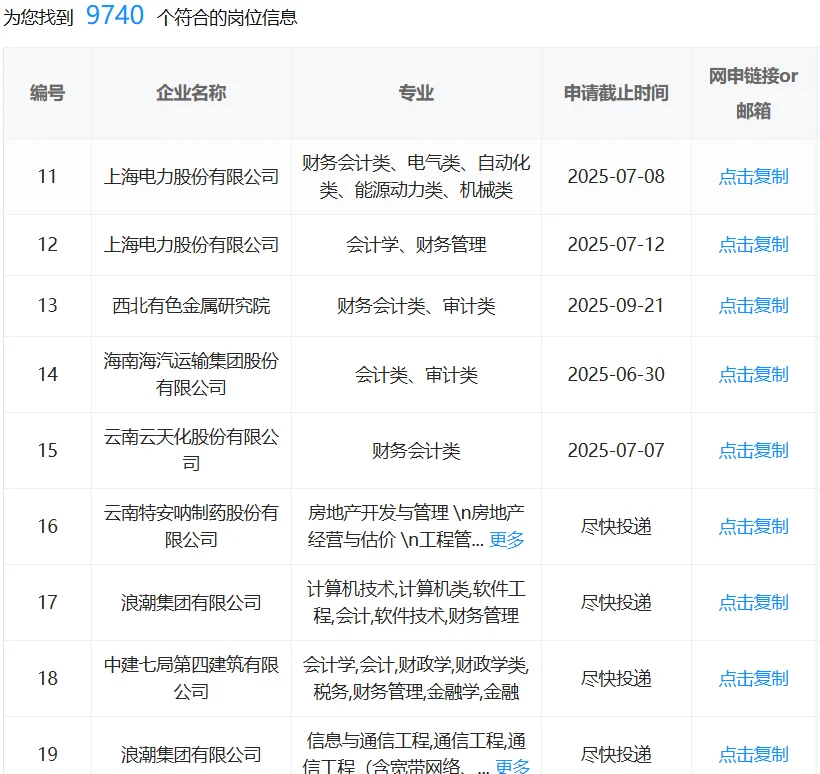820x774 pixels.
Task: Click deadline 2025-09-21
Action: click(x=616, y=306)
